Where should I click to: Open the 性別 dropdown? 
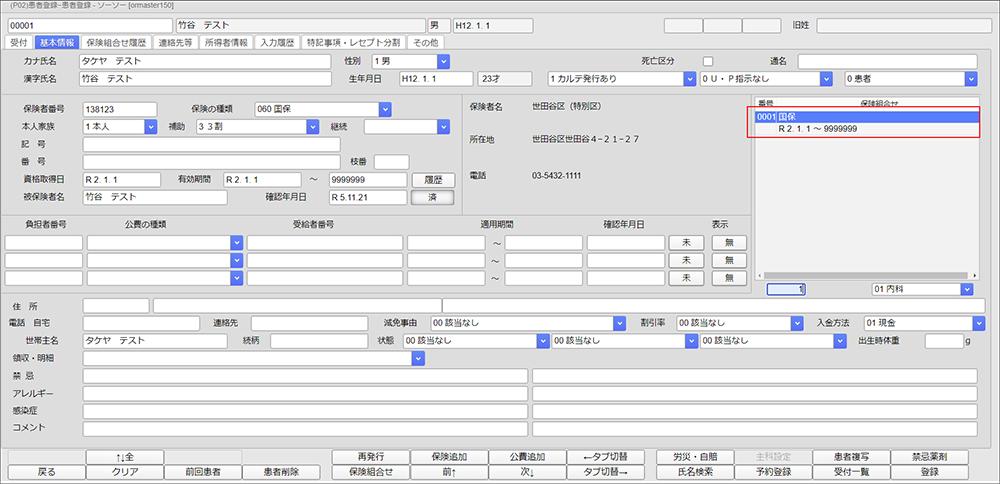pyautogui.click(x=443, y=61)
